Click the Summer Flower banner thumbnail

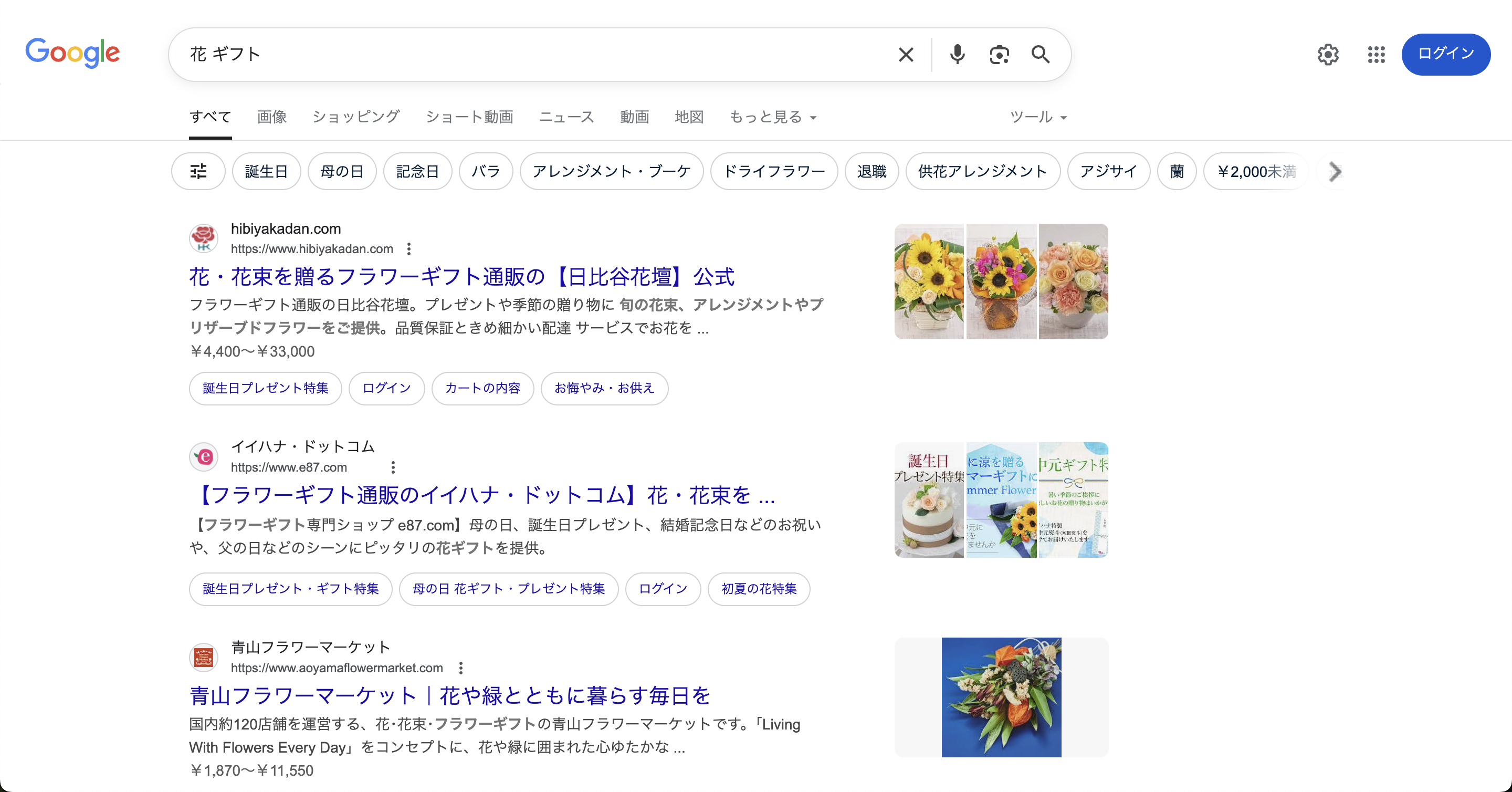[x=1001, y=499]
